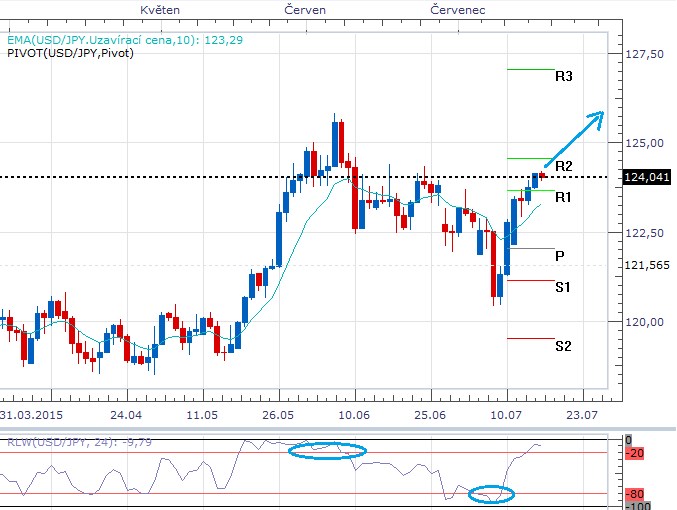Click the R2 pivot level label
Viewport: 677px width, 510px height.
(x=563, y=166)
